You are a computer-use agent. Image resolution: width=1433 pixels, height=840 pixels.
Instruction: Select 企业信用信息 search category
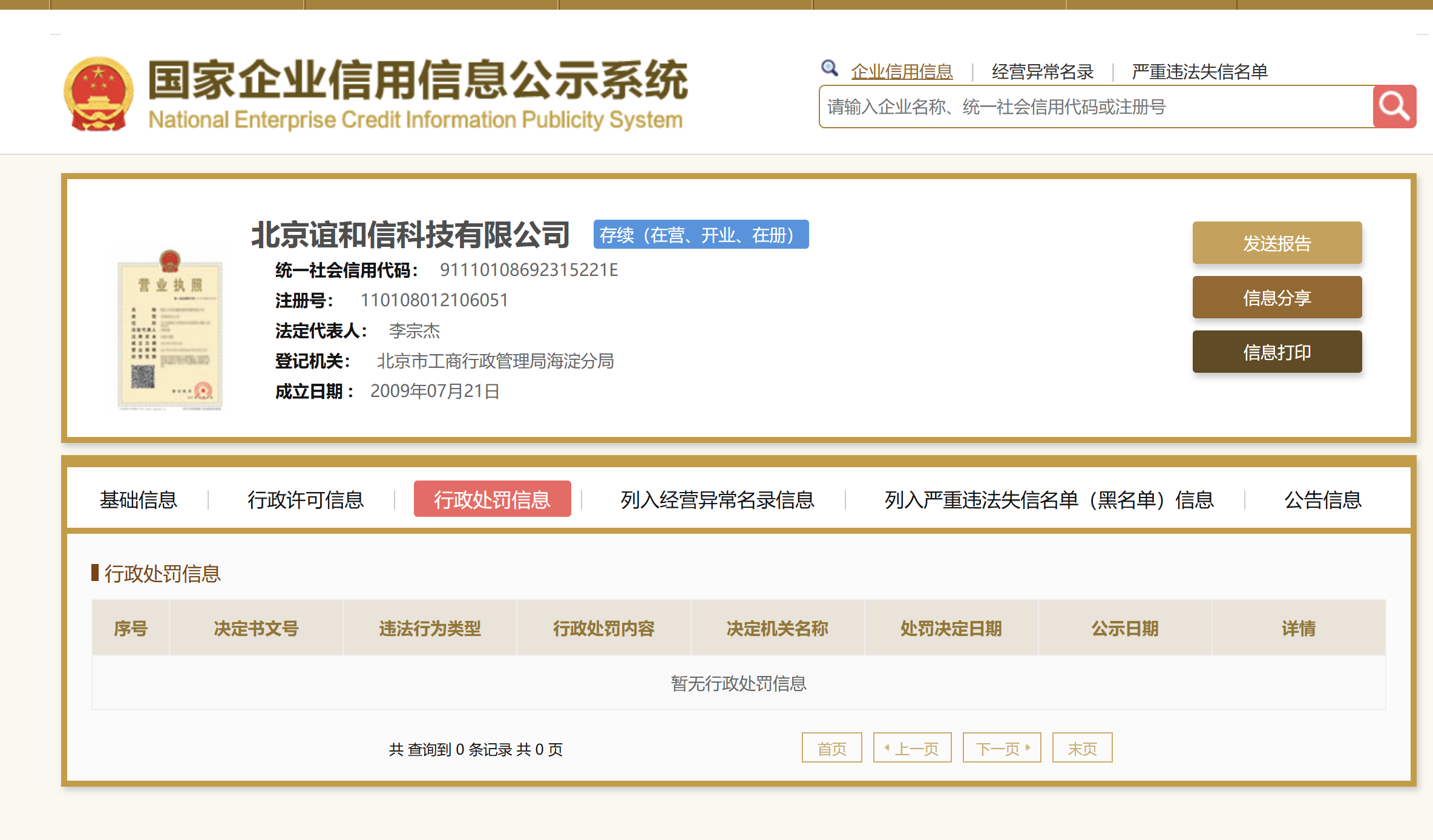click(x=902, y=72)
